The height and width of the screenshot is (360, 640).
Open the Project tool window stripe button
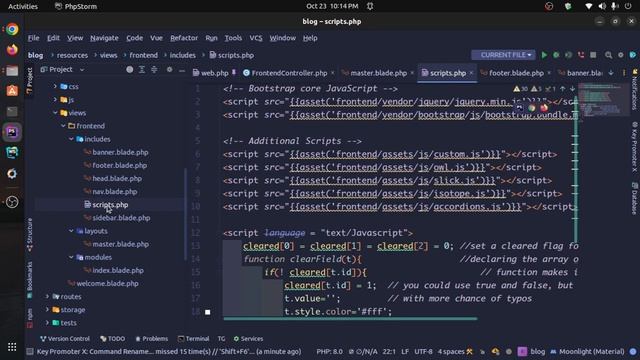coord(29,80)
